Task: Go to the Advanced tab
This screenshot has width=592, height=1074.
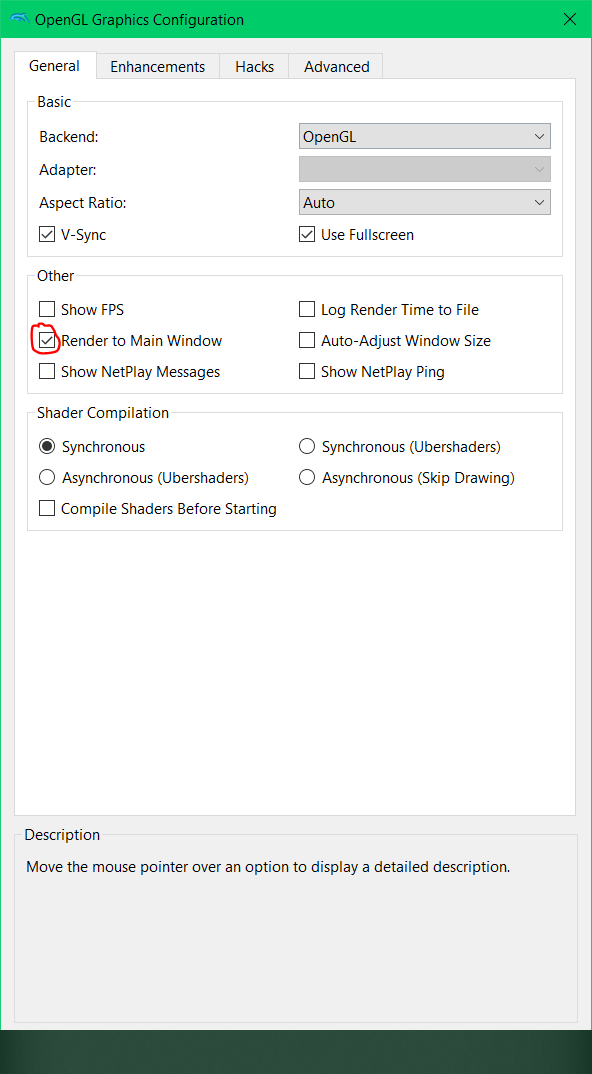Action: tap(336, 66)
